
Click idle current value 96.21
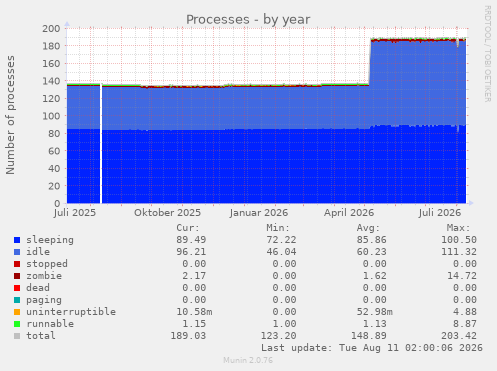(x=191, y=252)
